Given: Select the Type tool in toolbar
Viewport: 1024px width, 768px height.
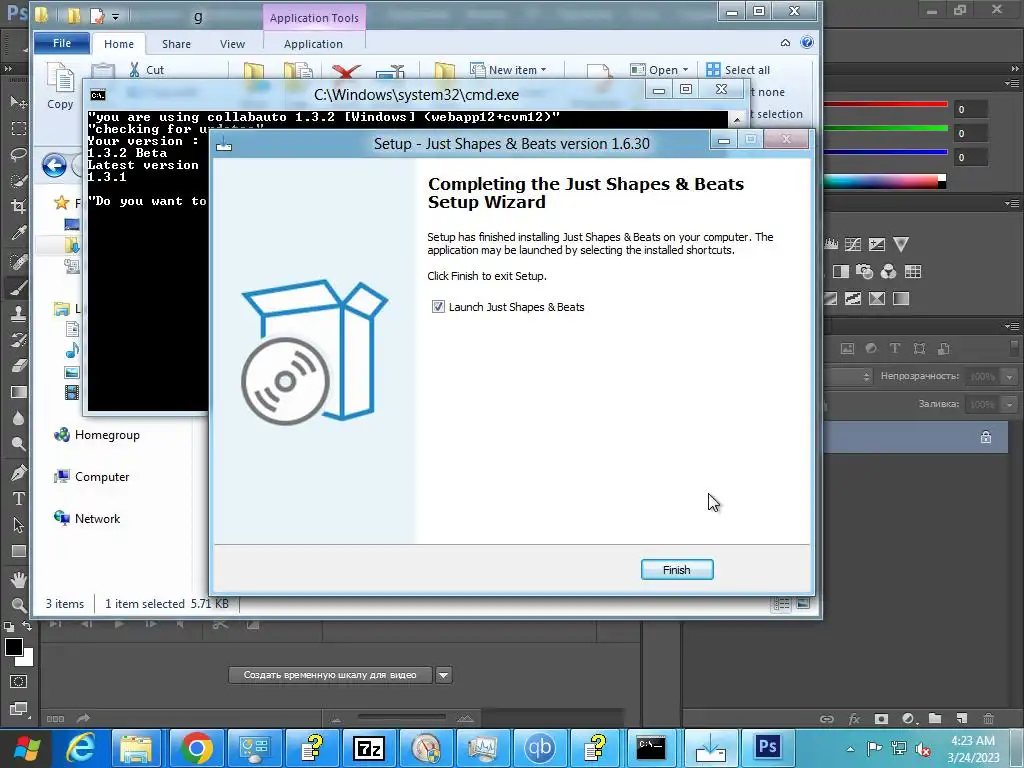Looking at the screenshot, I should click(18, 498).
